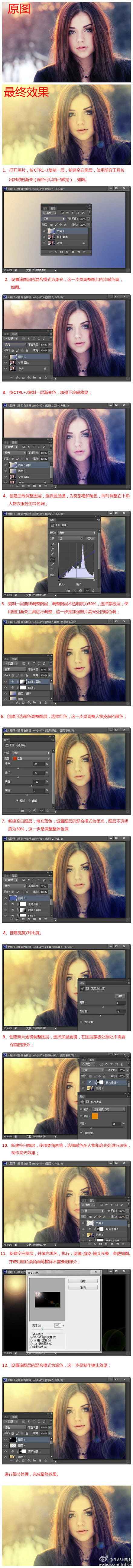Adjust the contrast slider in brightness/contrast panel
Screen dimensions: 133x1568
(x=100, y=1016)
